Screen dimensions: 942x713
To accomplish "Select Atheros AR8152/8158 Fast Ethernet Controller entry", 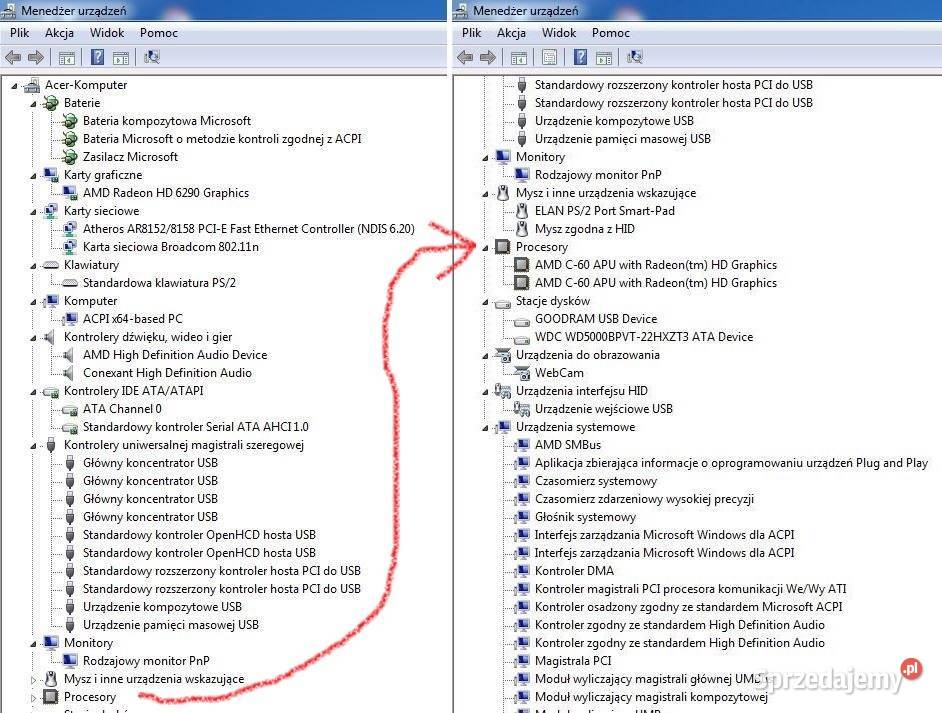I will tap(248, 229).
